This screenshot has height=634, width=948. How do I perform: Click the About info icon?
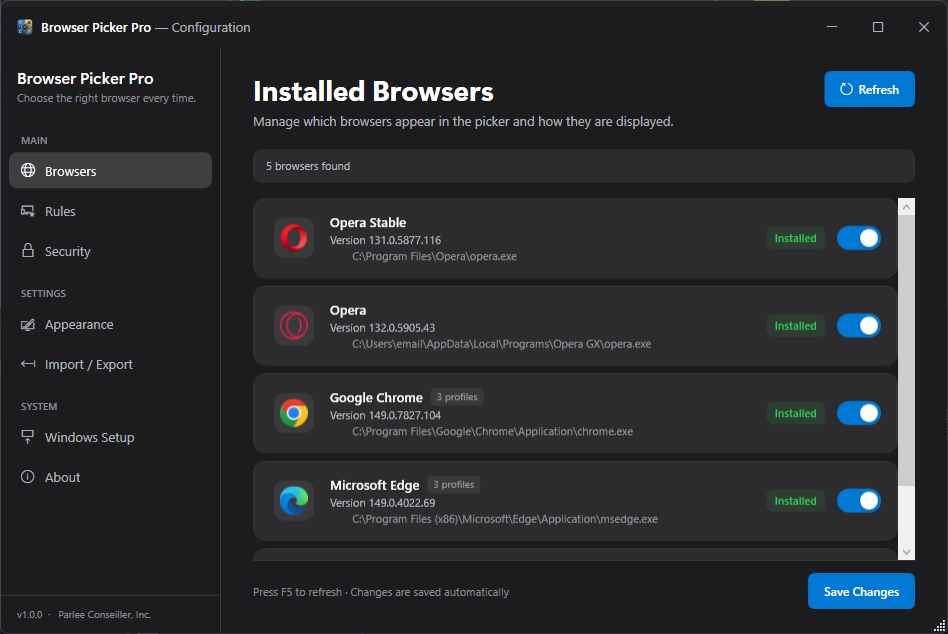point(28,477)
